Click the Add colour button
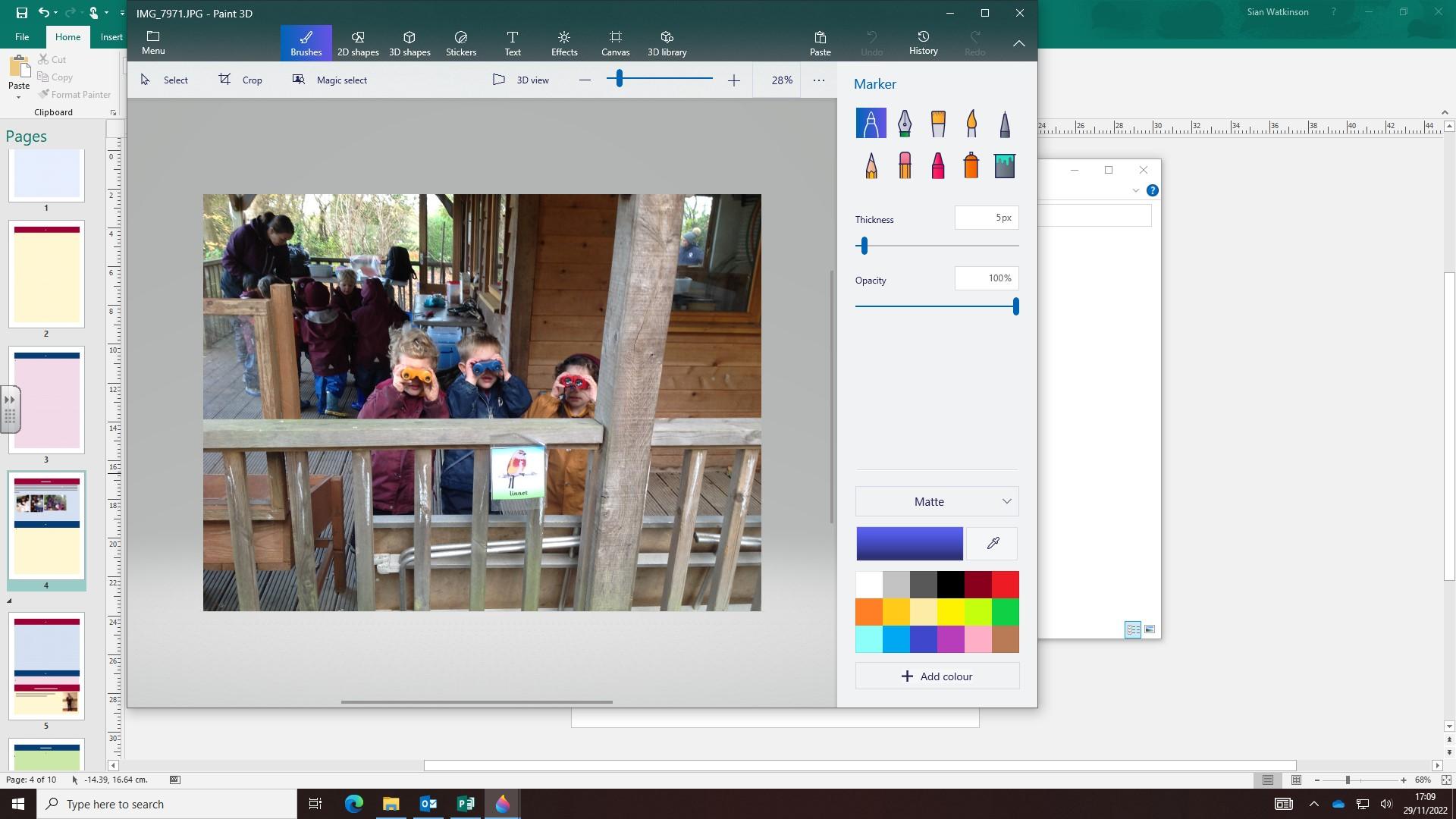Viewport: 1456px width, 819px height. (937, 676)
